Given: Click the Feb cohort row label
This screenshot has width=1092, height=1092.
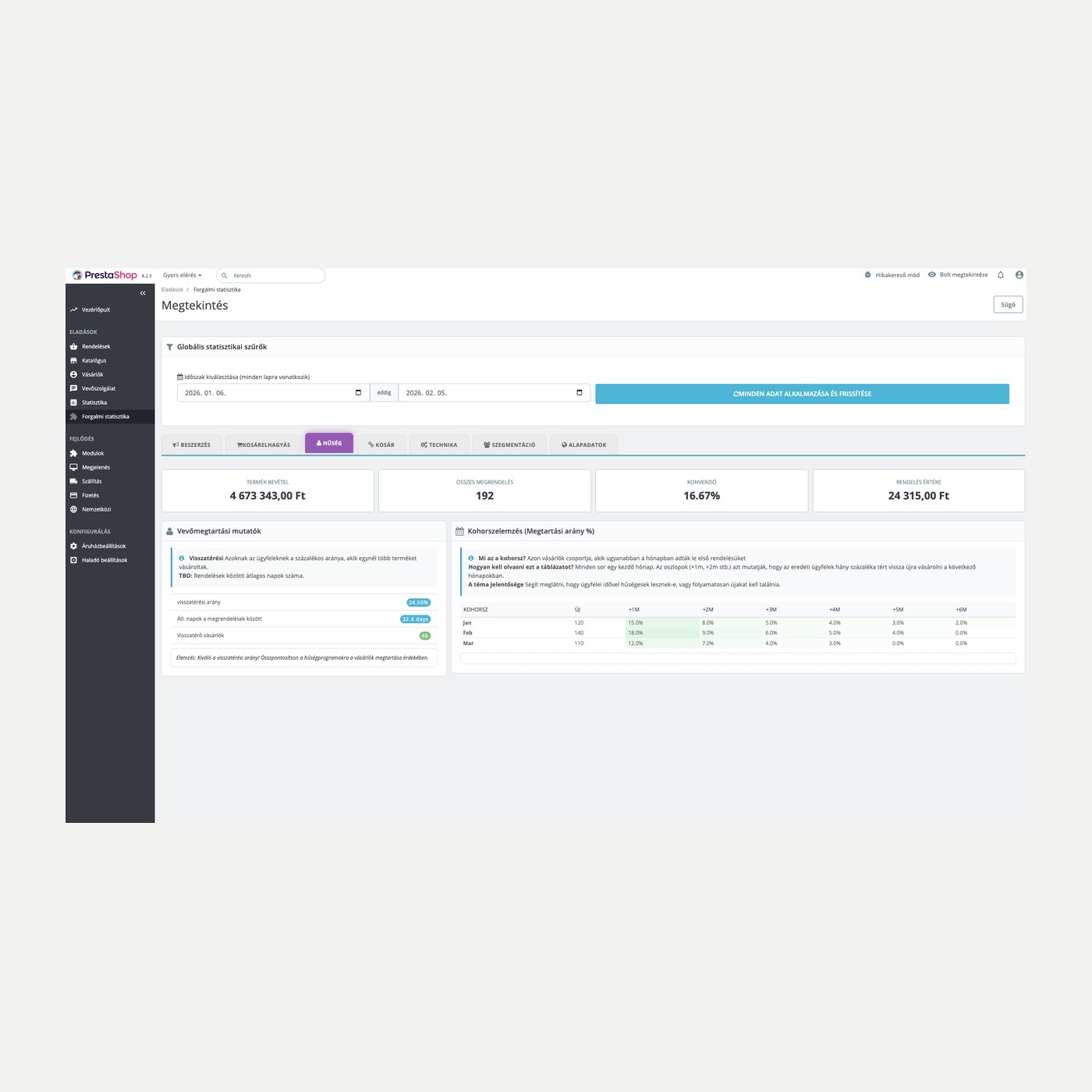Looking at the screenshot, I should pyautogui.click(x=468, y=633).
